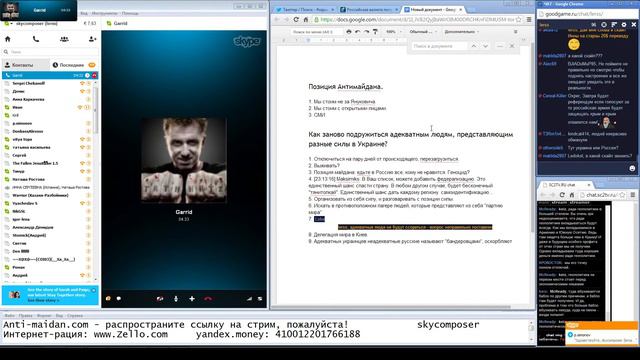640x360 pixels.
Task: Jump to previous search match in Docs
Action: 473,46
